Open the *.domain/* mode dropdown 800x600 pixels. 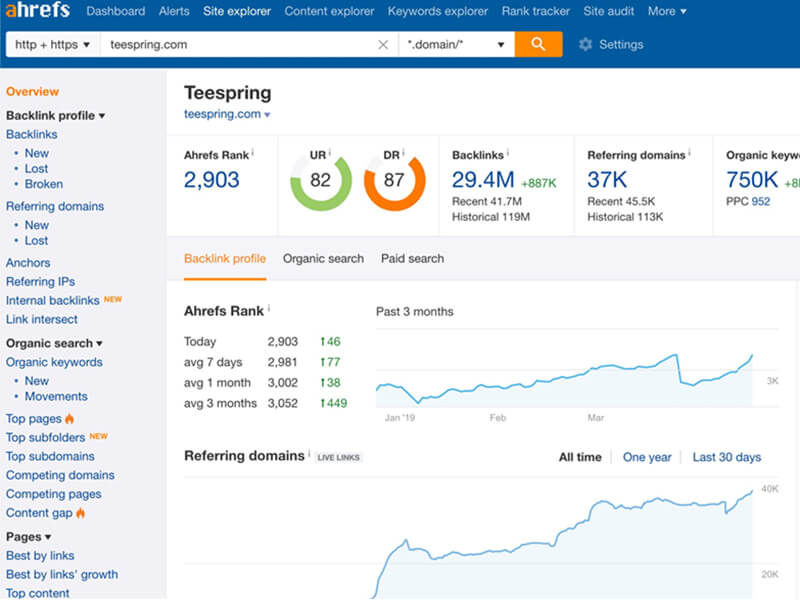coord(456,44)
